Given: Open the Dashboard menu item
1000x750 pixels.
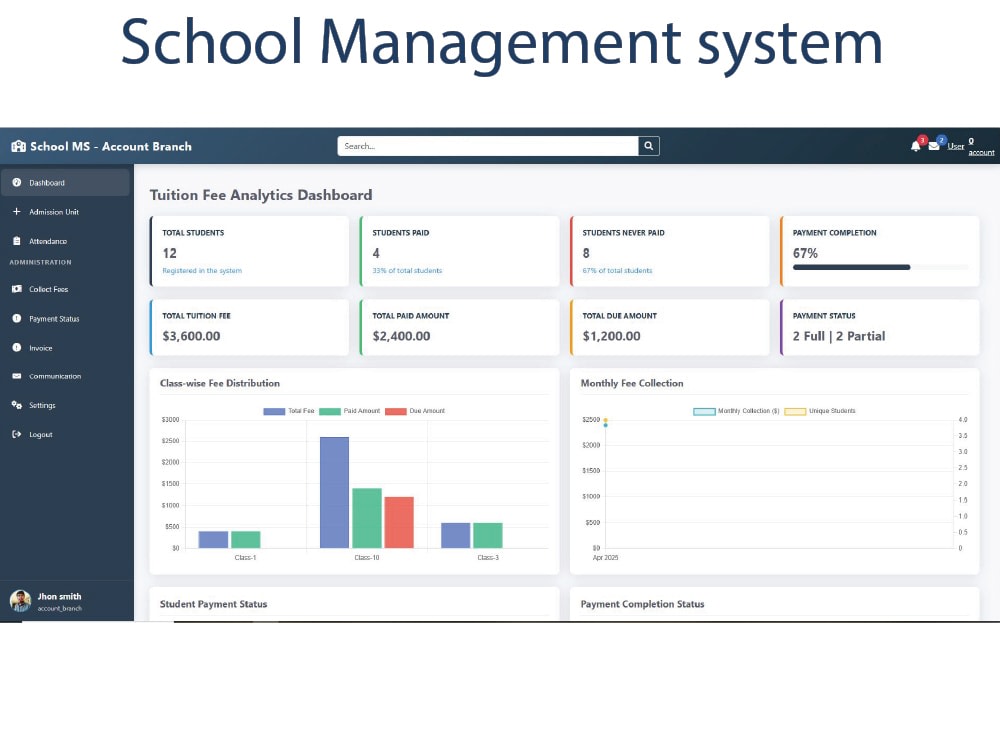Looking at the screenshot, I should point(65,182).
